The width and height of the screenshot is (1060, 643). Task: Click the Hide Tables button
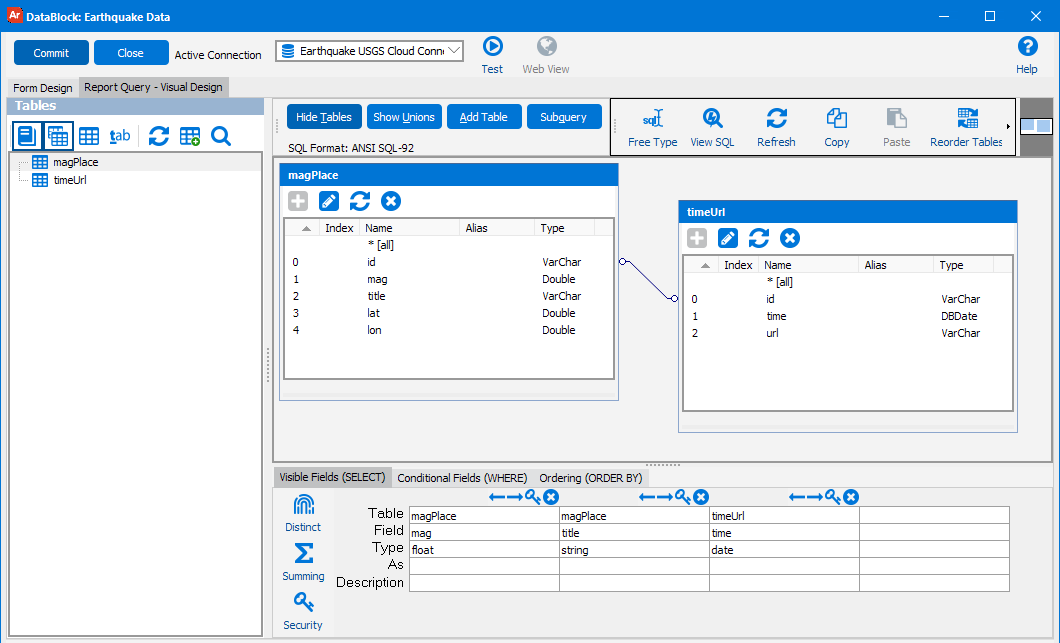pyautogui.click(x=324, y=117)
